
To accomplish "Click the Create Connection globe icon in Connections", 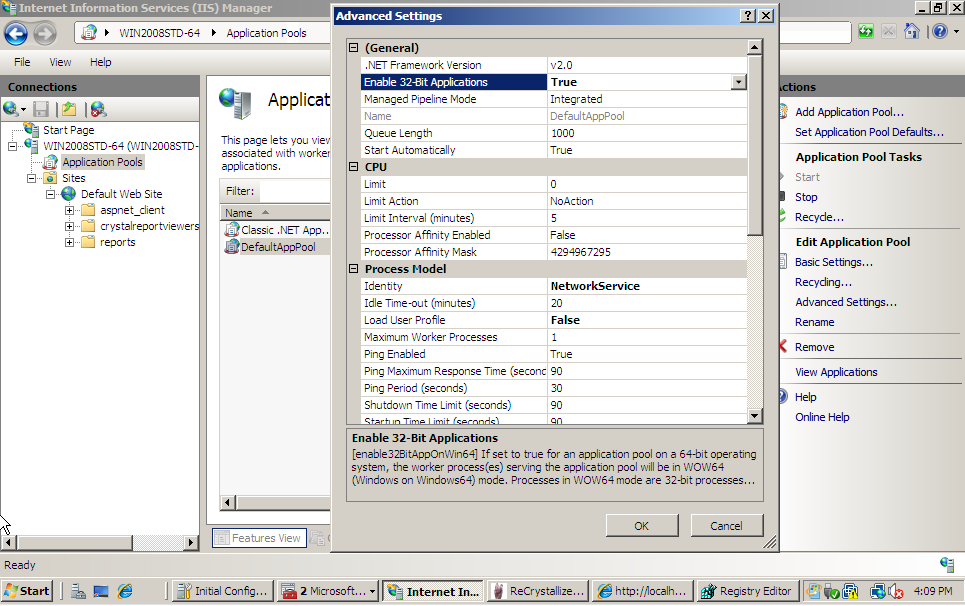I will 11,110.
